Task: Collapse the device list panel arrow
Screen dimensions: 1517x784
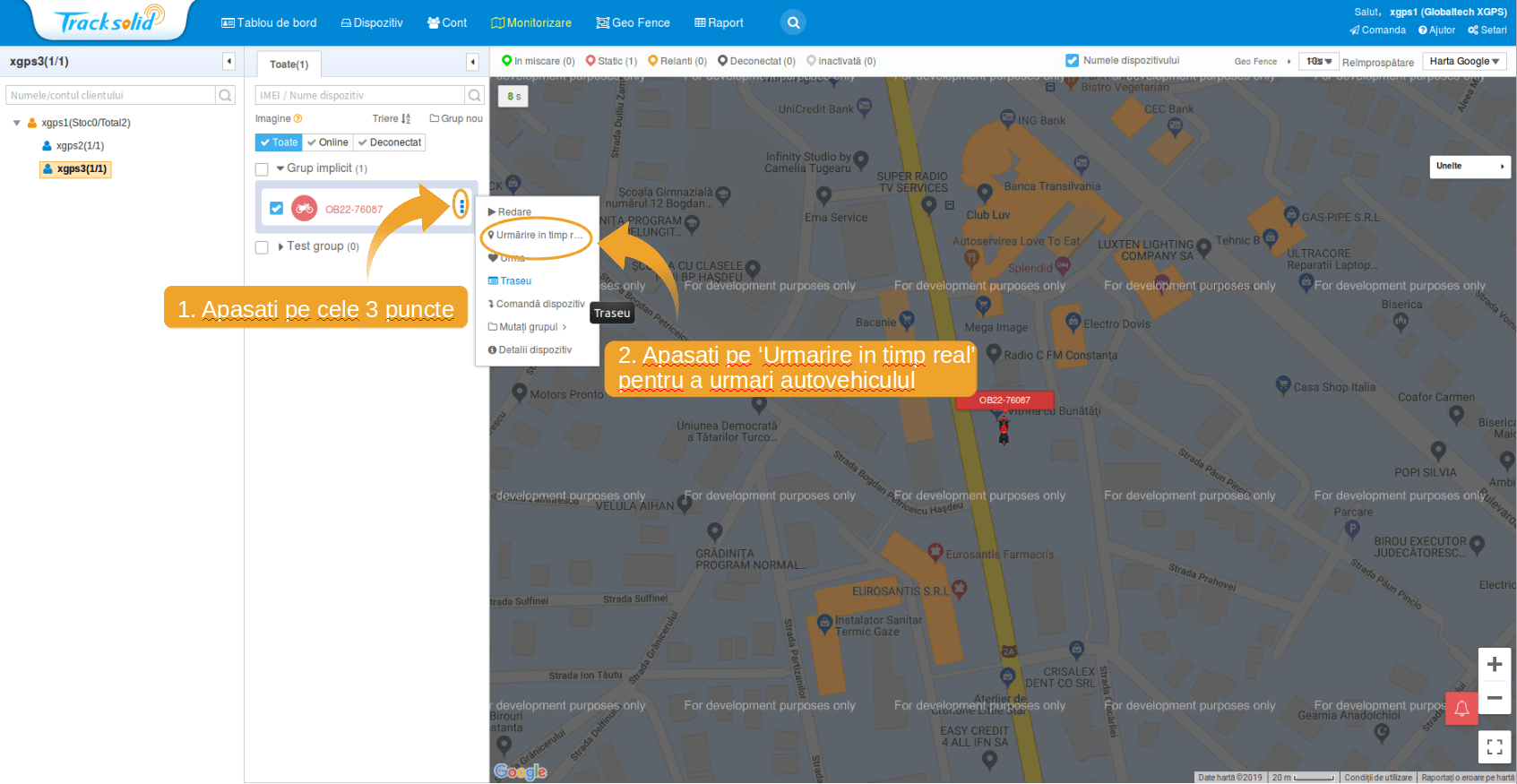Action: click(472, 62)
